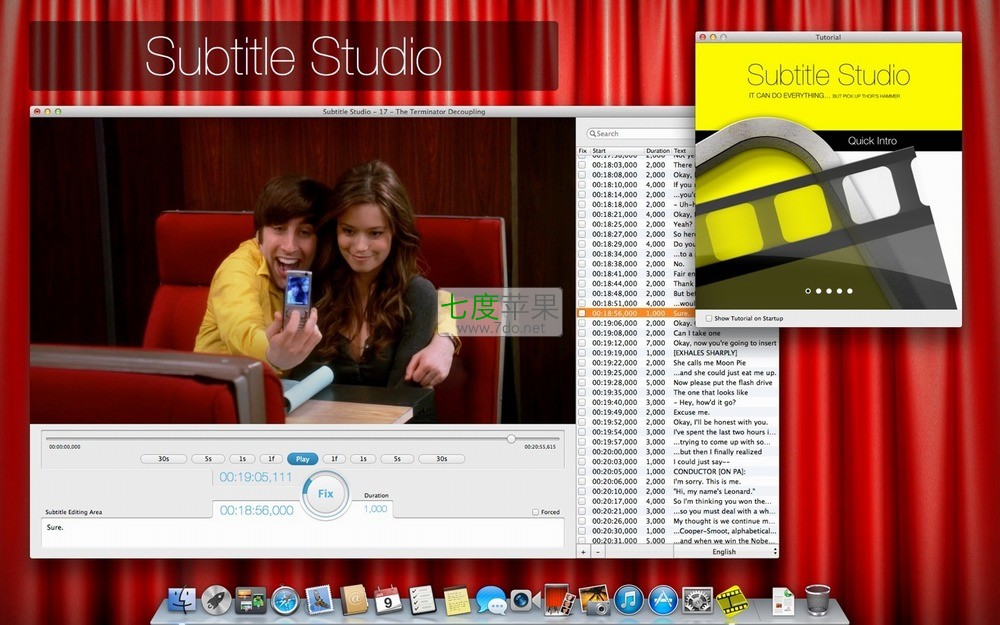Enable the Forced checkbox
The height and width of the screenshot is (625, 1000).
click(535, 512)
